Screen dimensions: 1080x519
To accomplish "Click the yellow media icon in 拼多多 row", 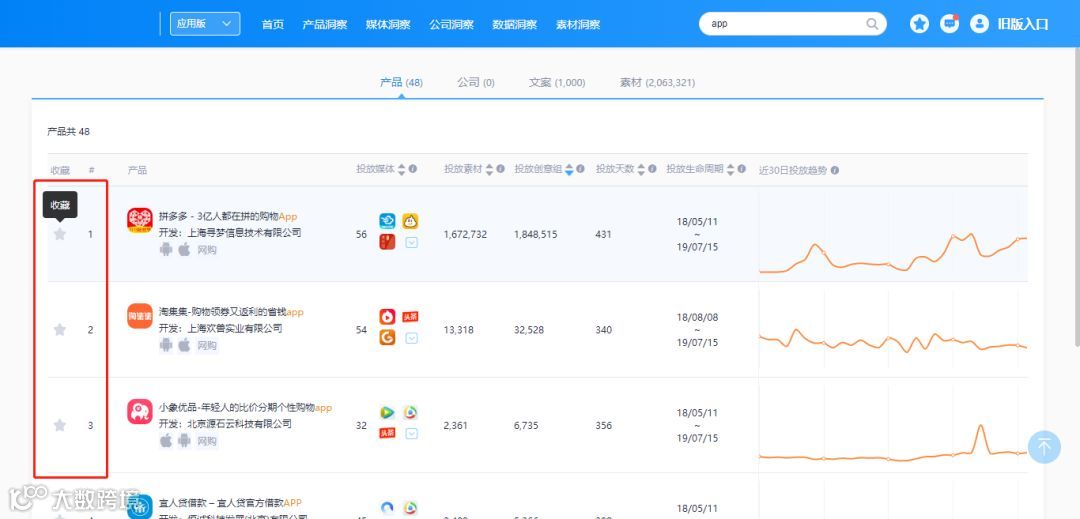I will (x=411, y=221).
